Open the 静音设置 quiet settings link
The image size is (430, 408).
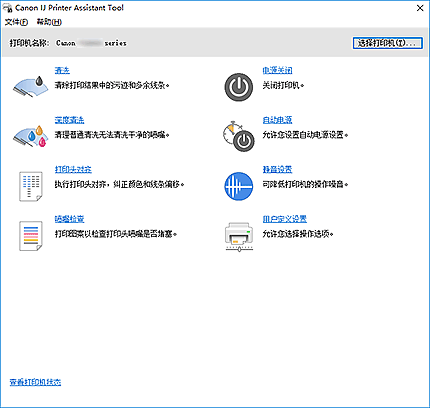pos(277,169)
